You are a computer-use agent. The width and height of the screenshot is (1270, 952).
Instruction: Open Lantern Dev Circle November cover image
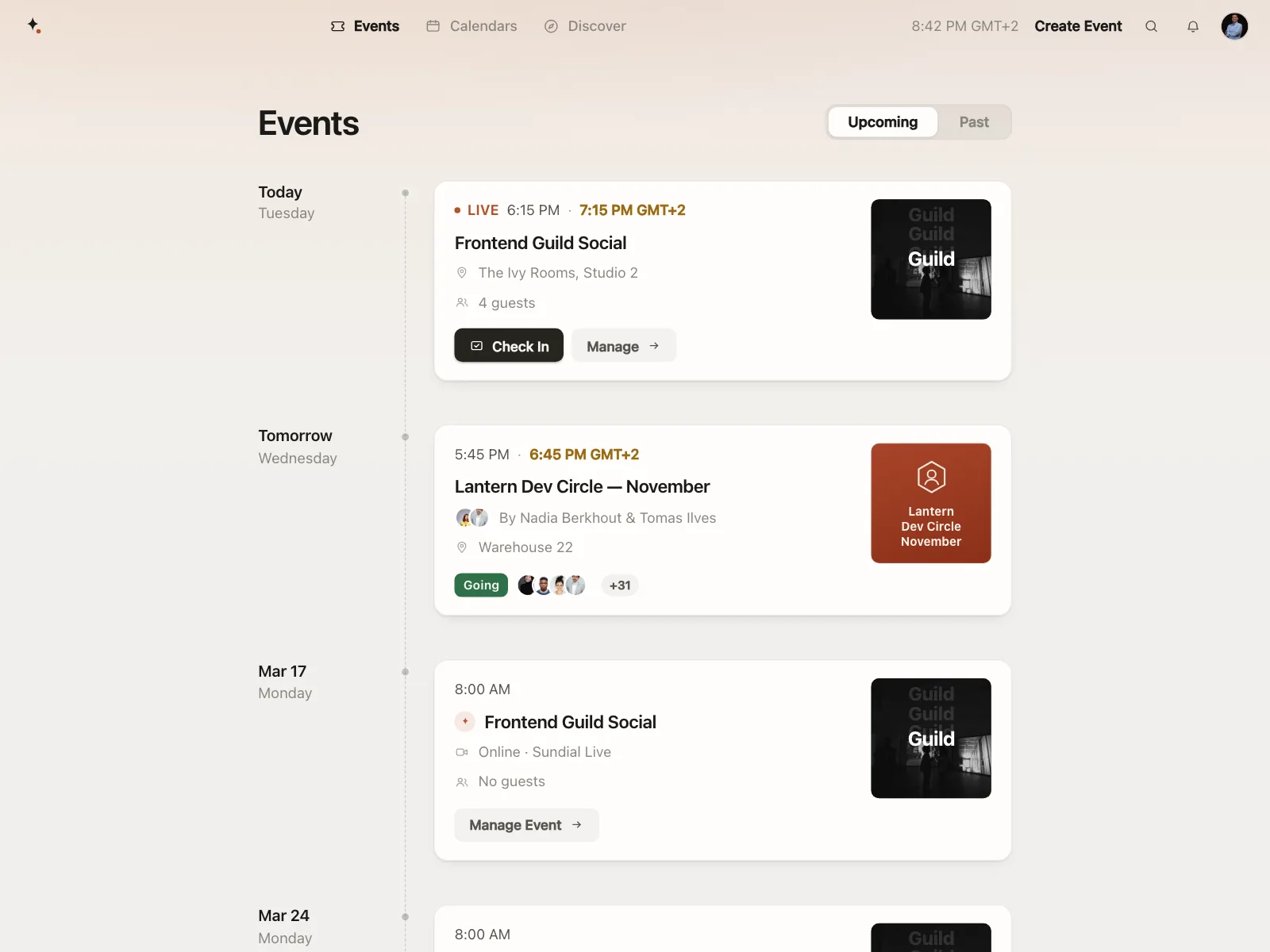pyautogui.click(x=931, y=503)
